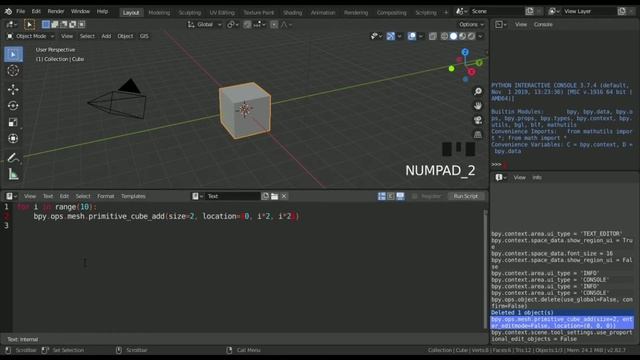Image resolution: width=640 pixels, height=360 pixels.
Task: Toggle snapping magnet icon
Action: point(247,24)
